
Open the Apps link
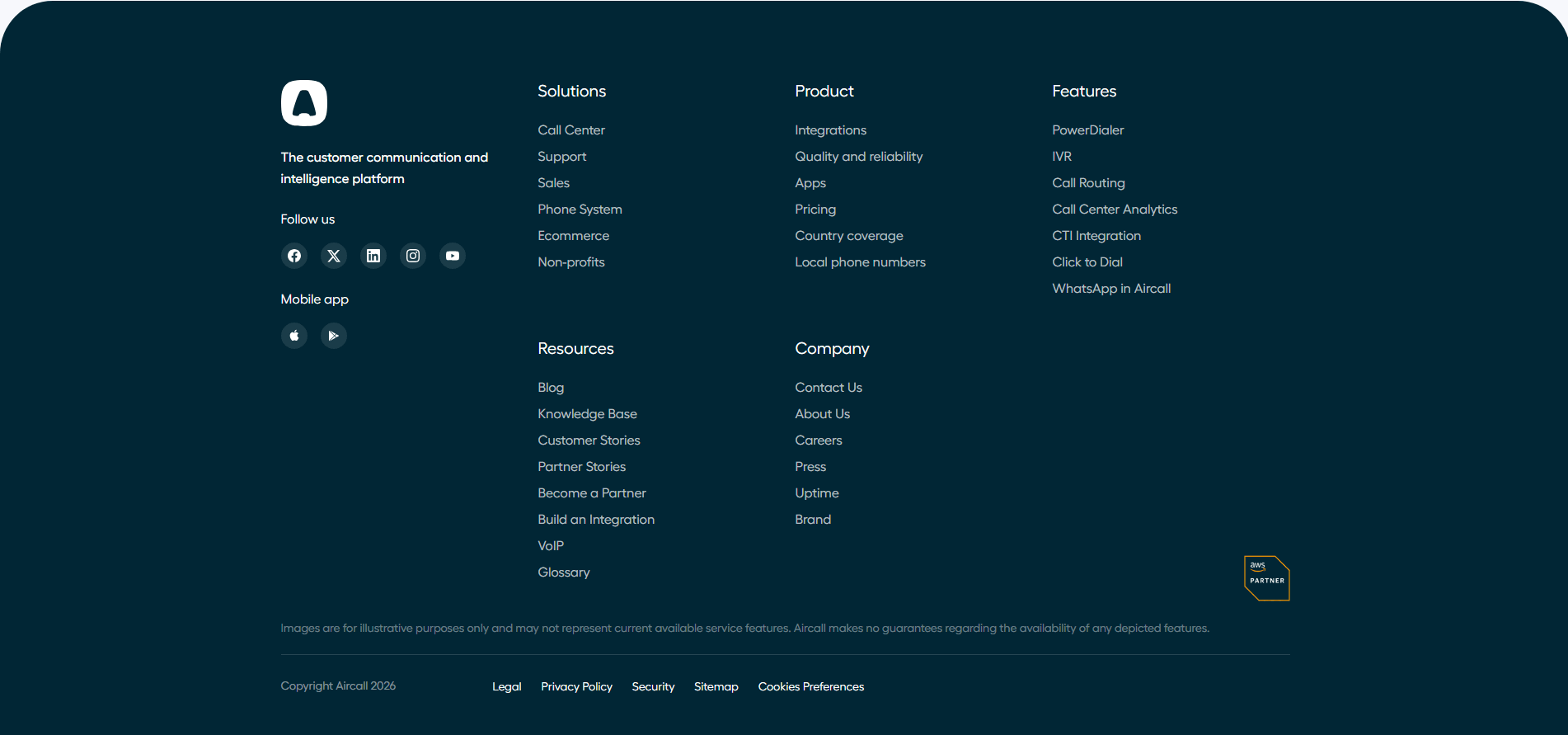(x=810, y=183)
